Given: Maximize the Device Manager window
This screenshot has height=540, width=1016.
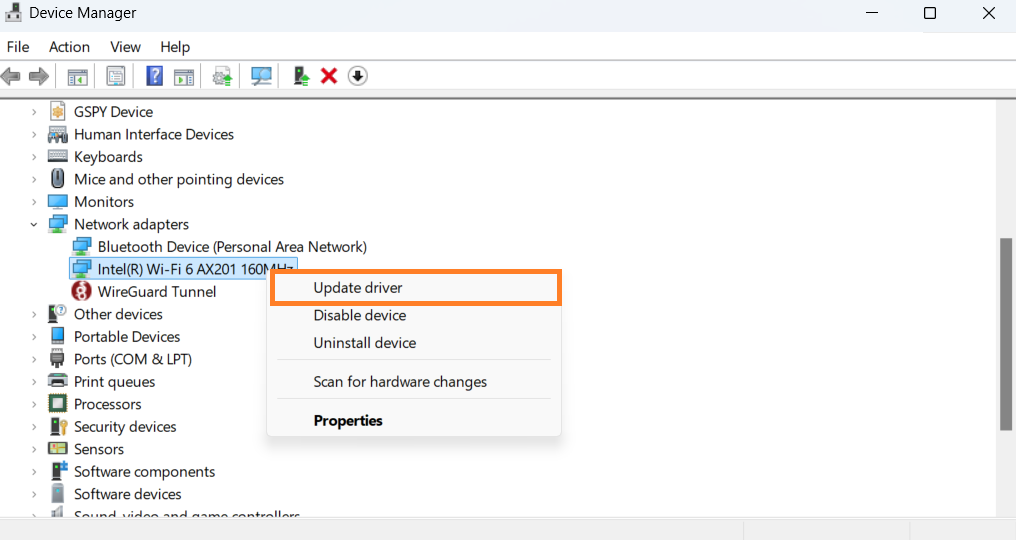Looking at the screenshot, I should point(930,13).
